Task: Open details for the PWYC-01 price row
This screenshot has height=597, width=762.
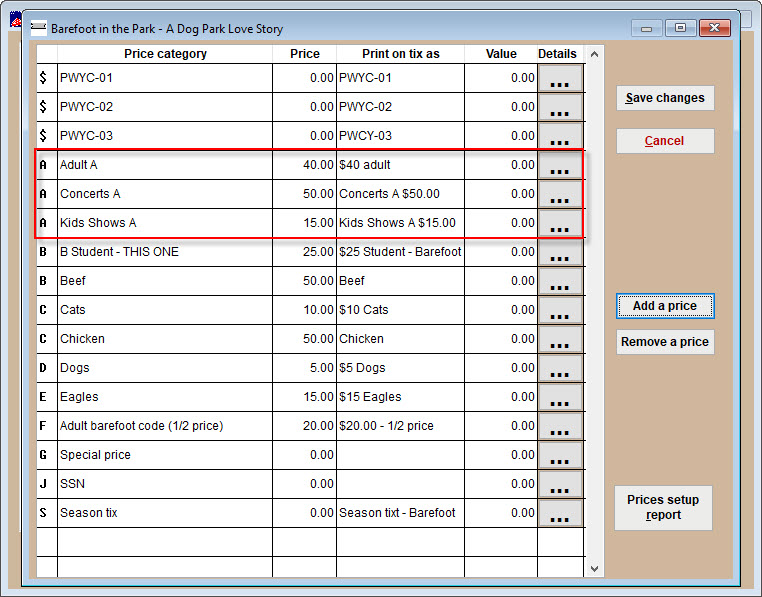Action: pos(559,79)
